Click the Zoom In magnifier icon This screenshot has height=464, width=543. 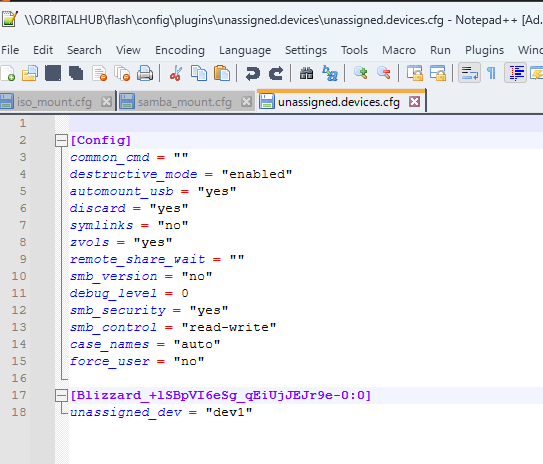pyautogui.click(x=360, y=73)
